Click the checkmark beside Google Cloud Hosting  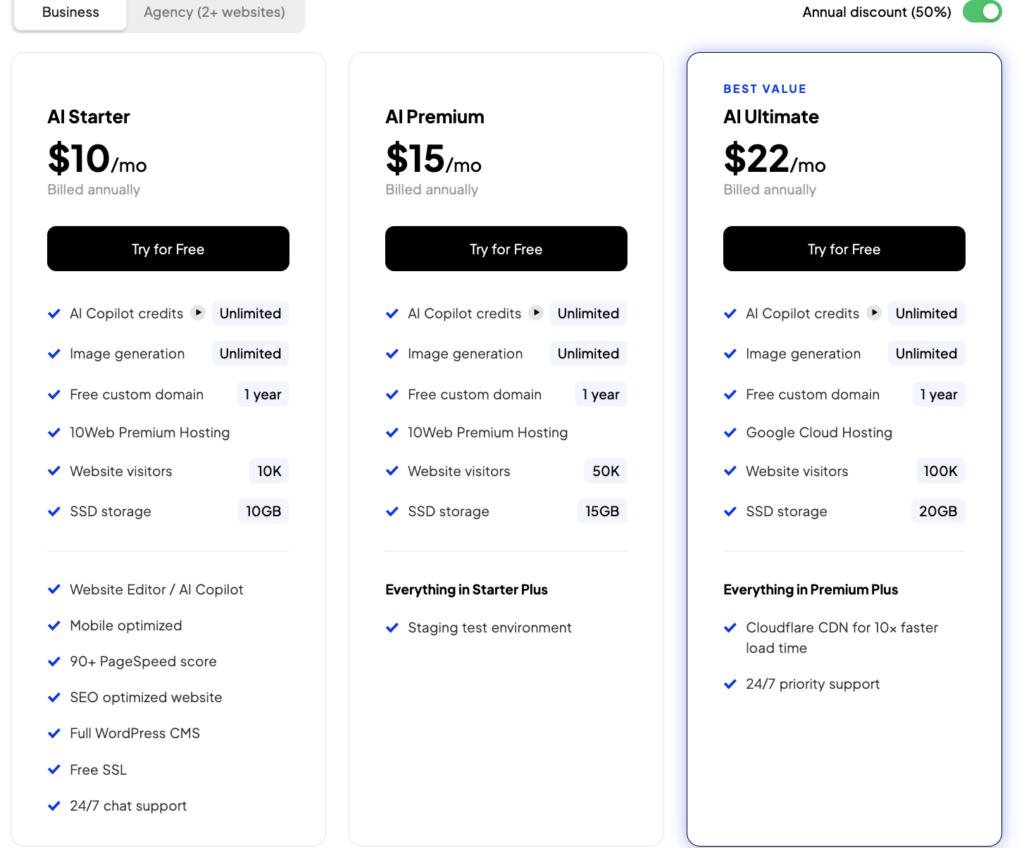point(731,432)
